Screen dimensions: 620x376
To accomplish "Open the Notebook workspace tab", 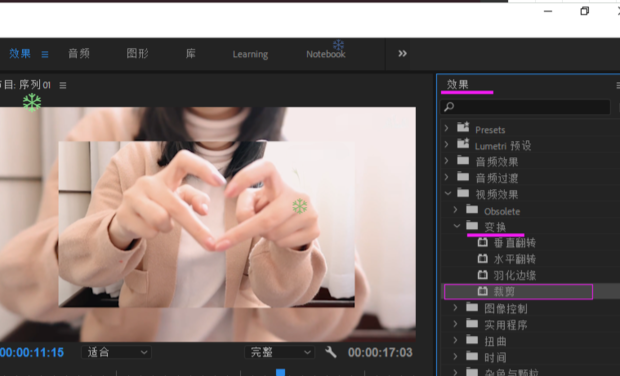I will point(326,54).
